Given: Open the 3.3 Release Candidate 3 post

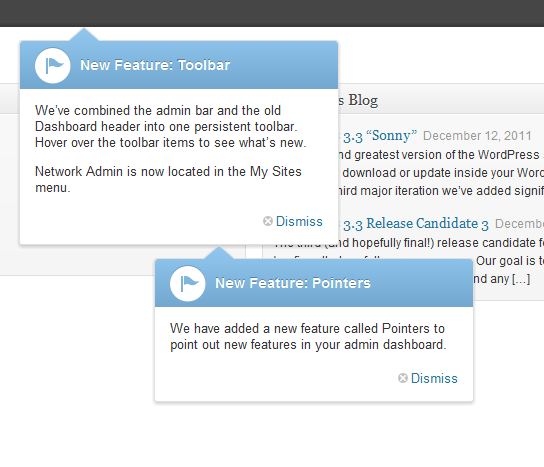Looking at the screenshot, I should pos(416,224).
